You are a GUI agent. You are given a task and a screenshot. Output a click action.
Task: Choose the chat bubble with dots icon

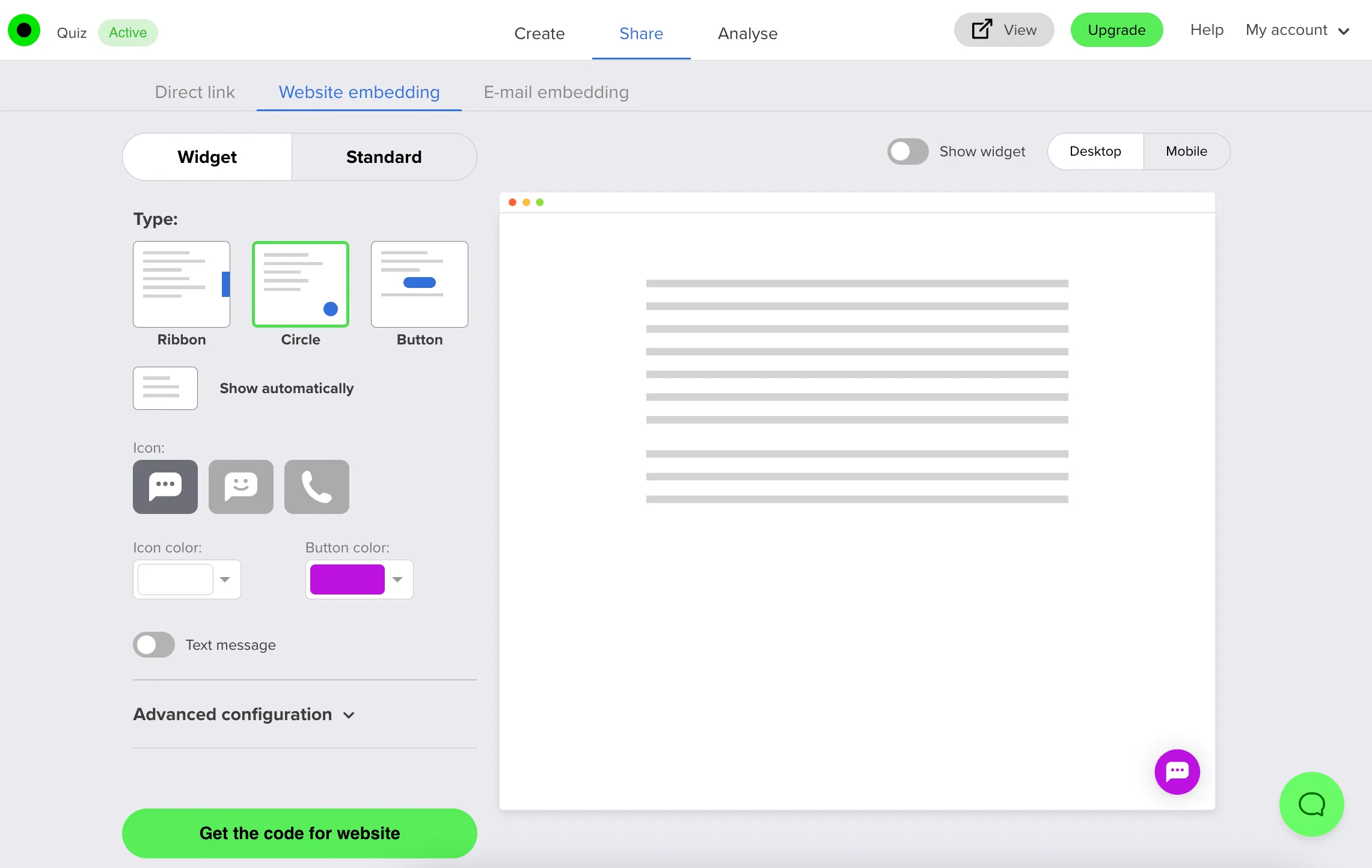click(165, 487)
